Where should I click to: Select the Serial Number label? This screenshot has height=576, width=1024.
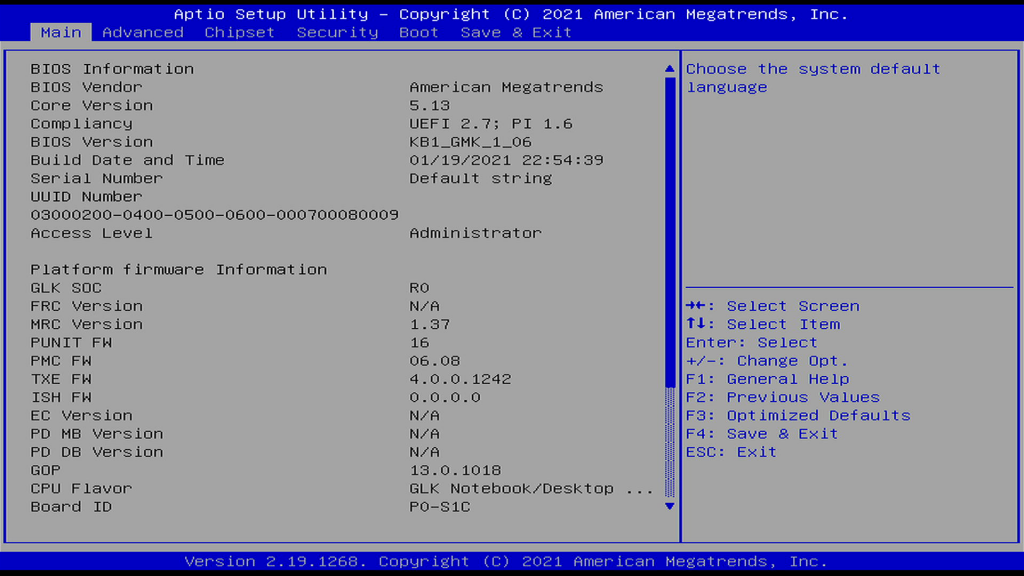(x=96, y=178)
